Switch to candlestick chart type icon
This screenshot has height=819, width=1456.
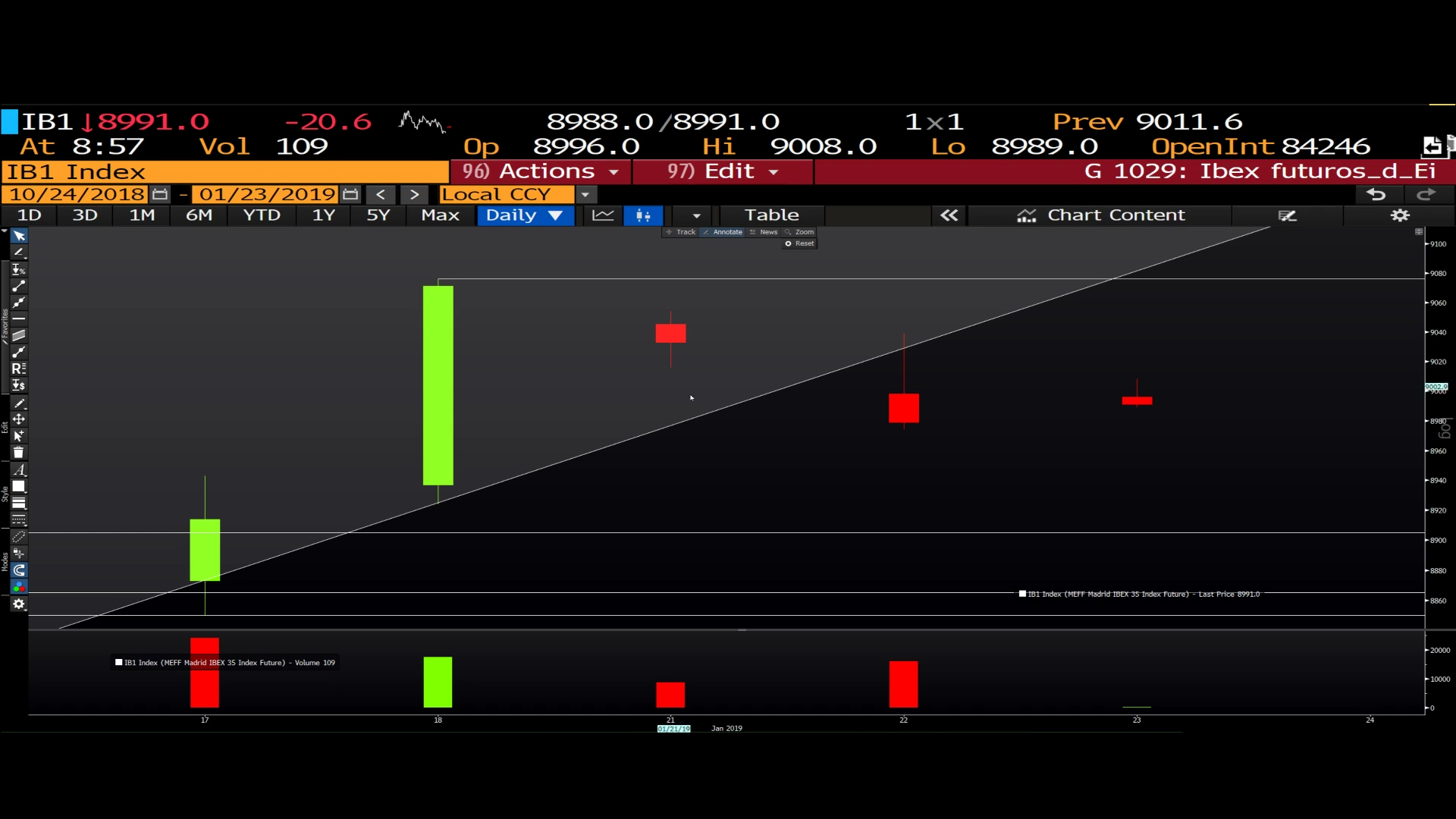[643, 215]
